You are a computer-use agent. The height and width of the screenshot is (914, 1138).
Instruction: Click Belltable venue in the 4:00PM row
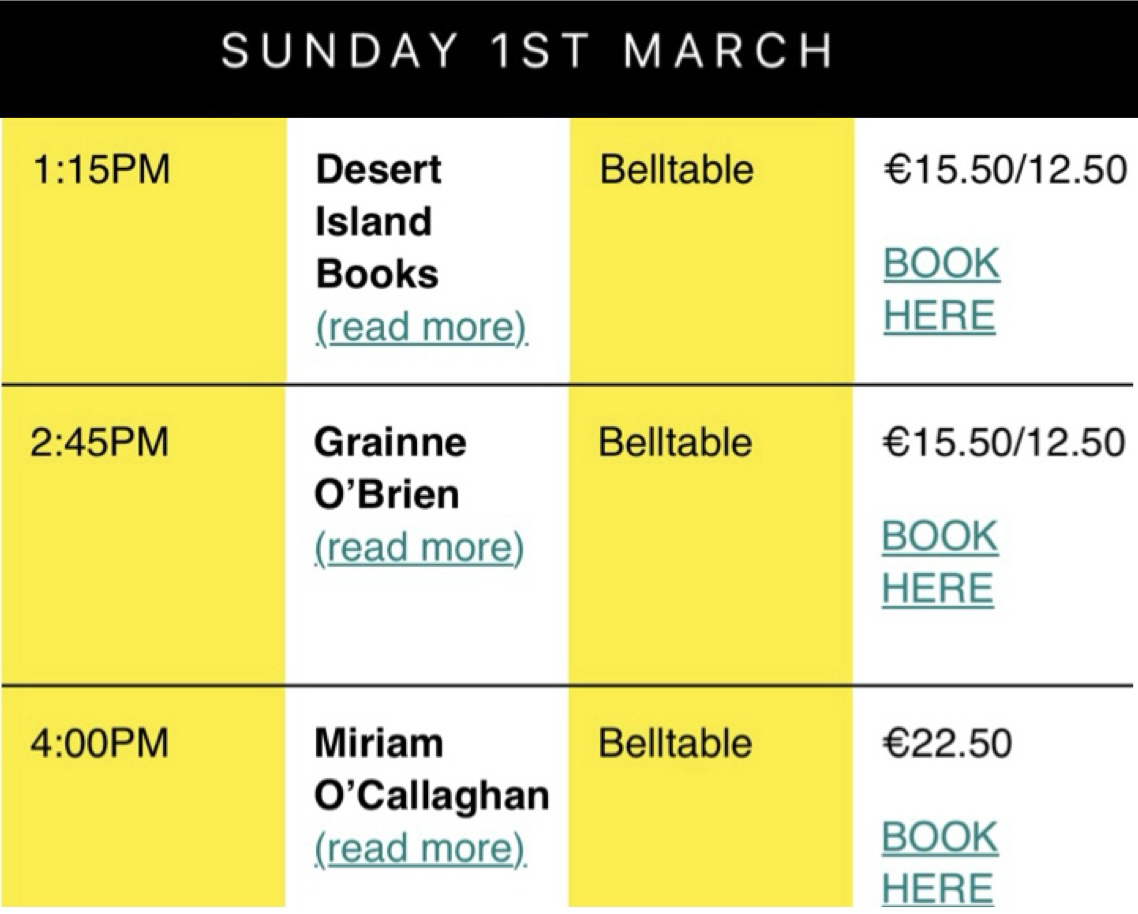click(x=676, y=745)
